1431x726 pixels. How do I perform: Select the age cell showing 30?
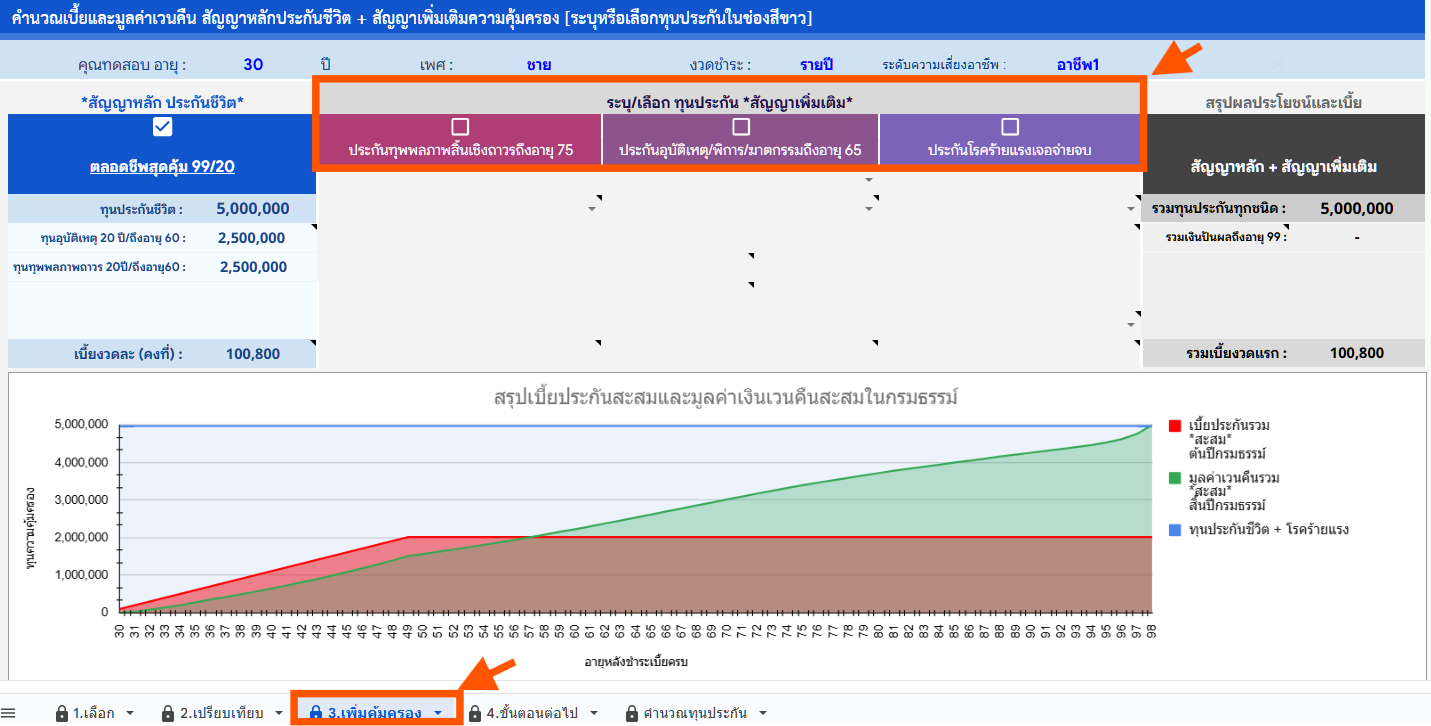click(x=253, y=65)
